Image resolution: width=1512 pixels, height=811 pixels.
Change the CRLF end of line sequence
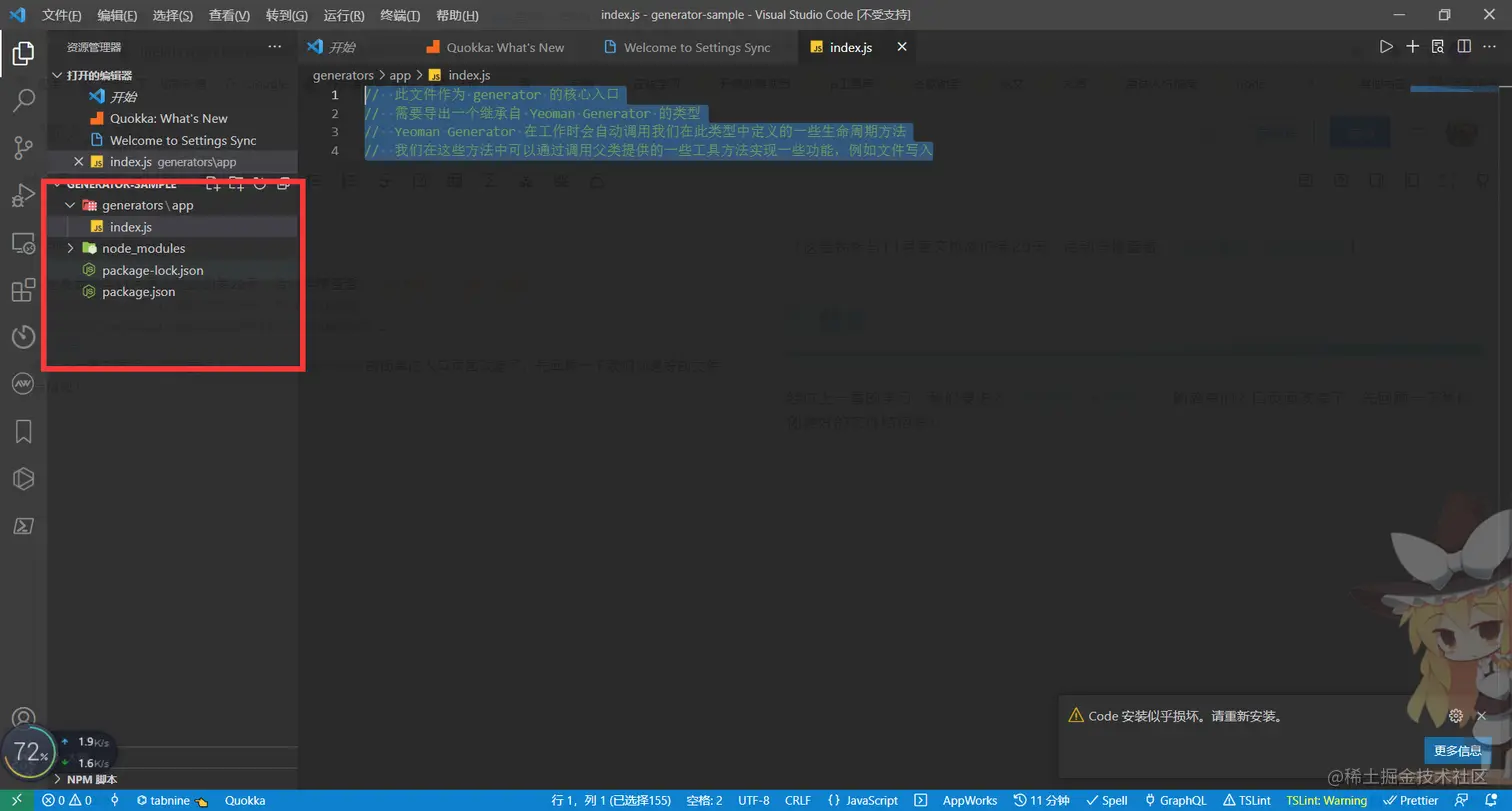tap(798, 801)
